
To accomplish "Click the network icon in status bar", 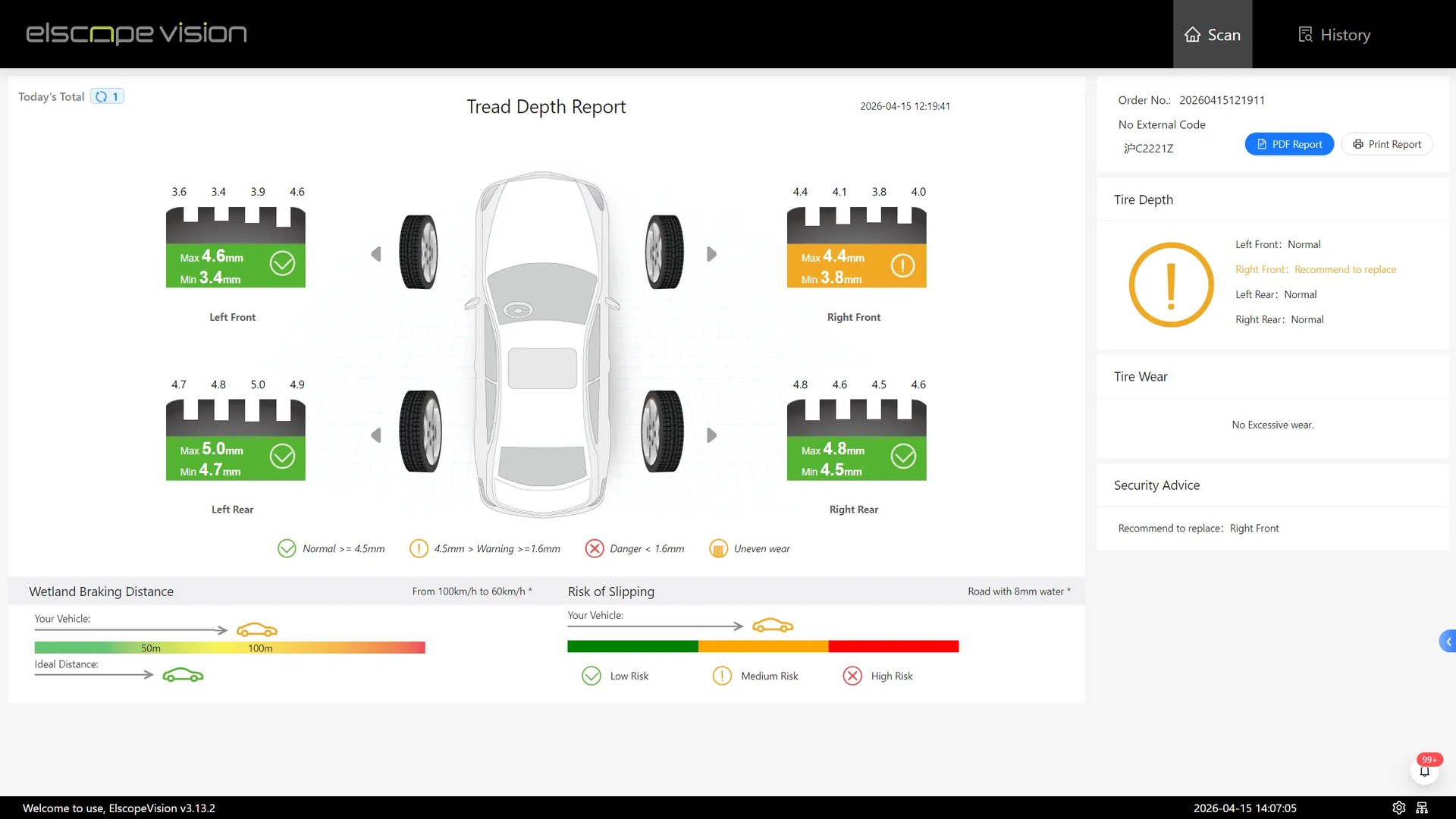I will click(x=1422, y=808).
